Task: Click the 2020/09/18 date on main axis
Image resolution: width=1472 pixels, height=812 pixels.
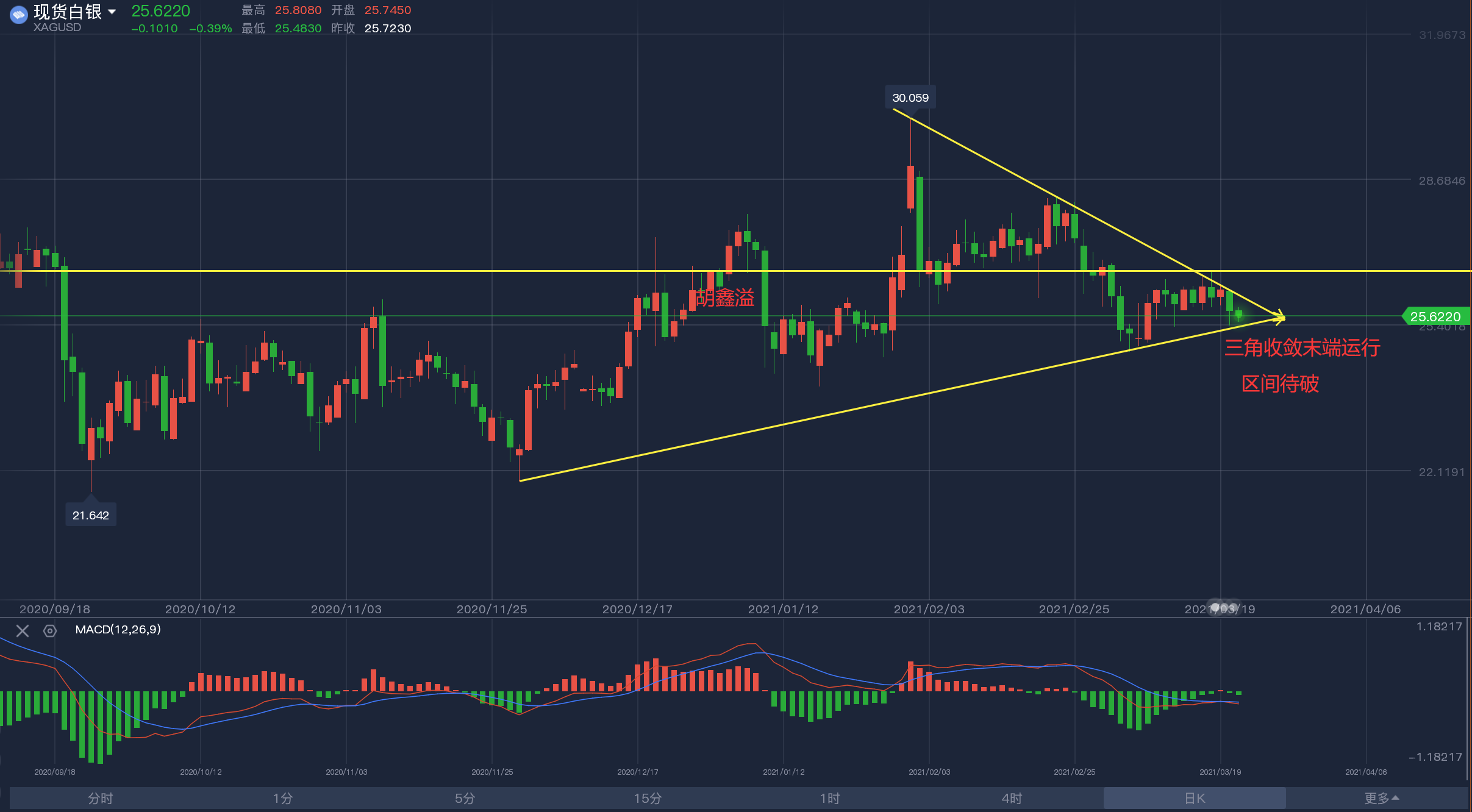Action: tap(55, 609)
